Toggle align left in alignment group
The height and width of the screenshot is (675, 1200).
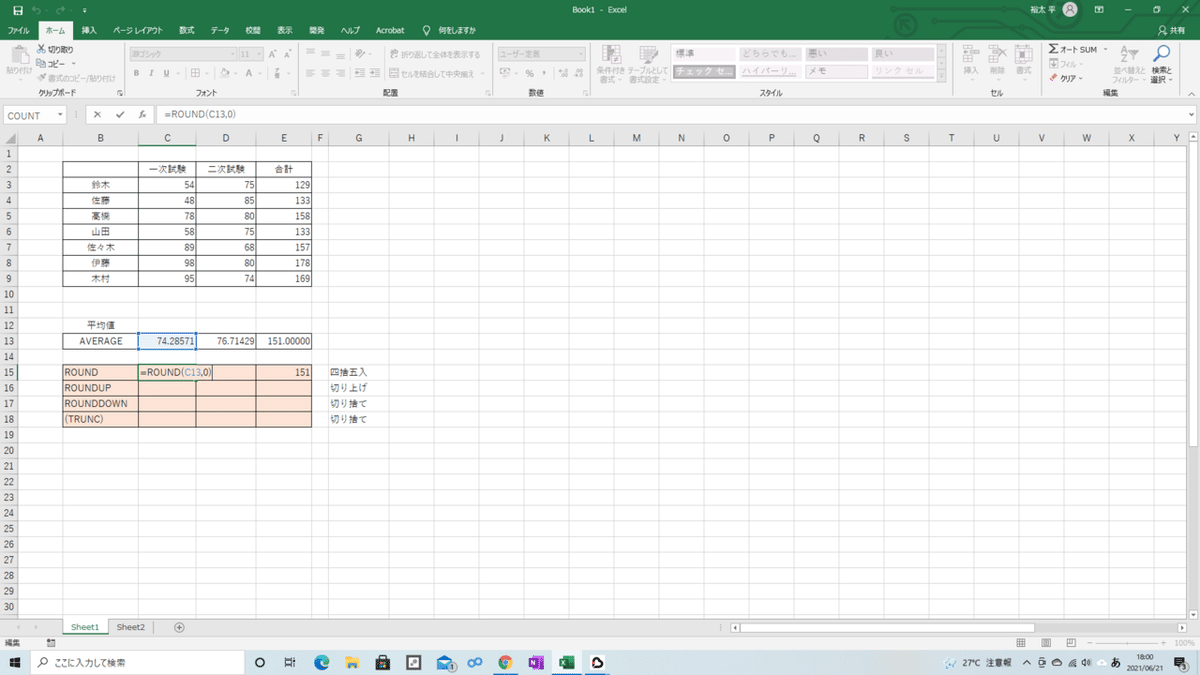point(311,73)
